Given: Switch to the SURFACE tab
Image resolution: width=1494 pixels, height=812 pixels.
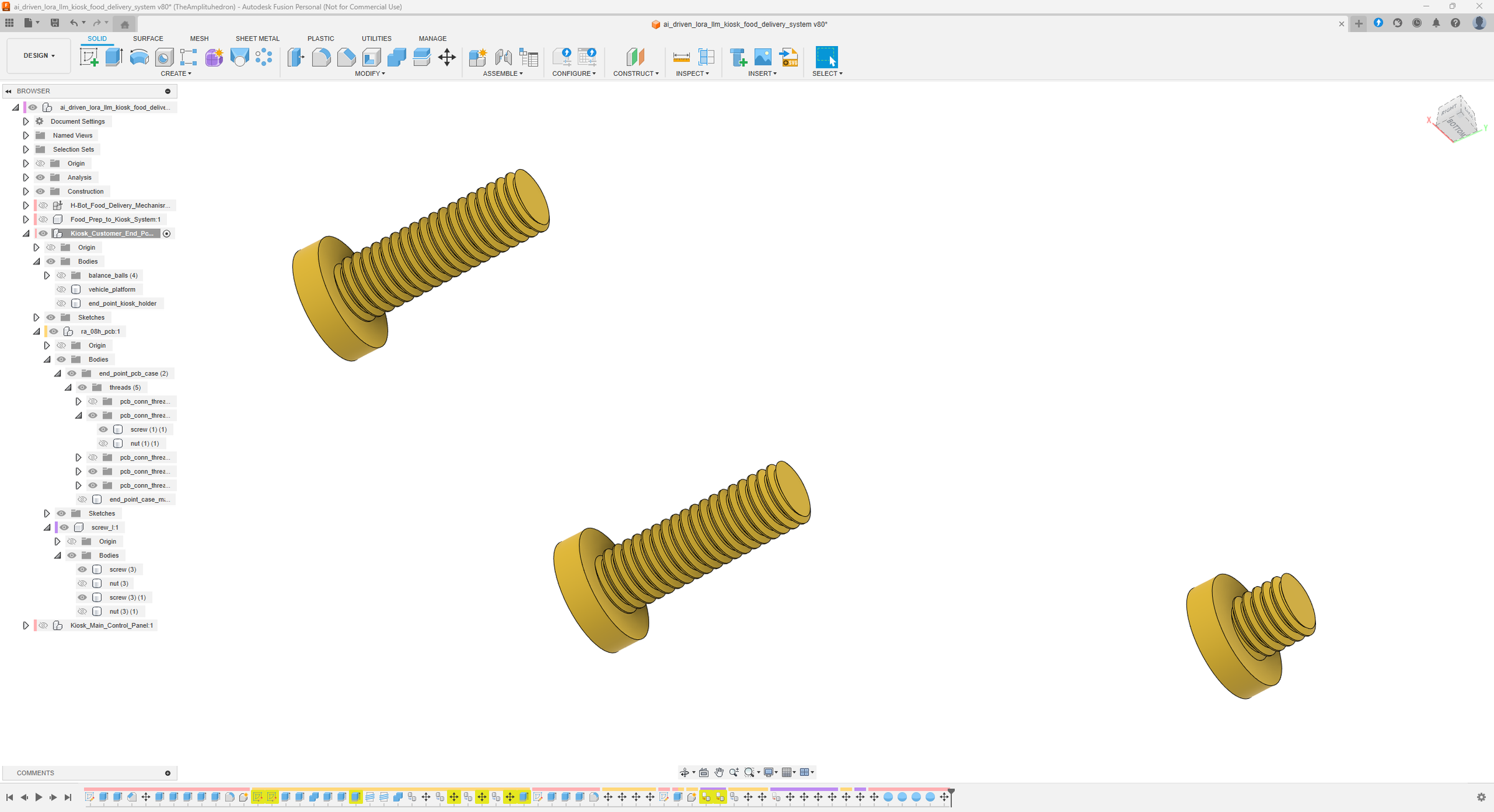Looking at the screenshot, I should point(148,39).
